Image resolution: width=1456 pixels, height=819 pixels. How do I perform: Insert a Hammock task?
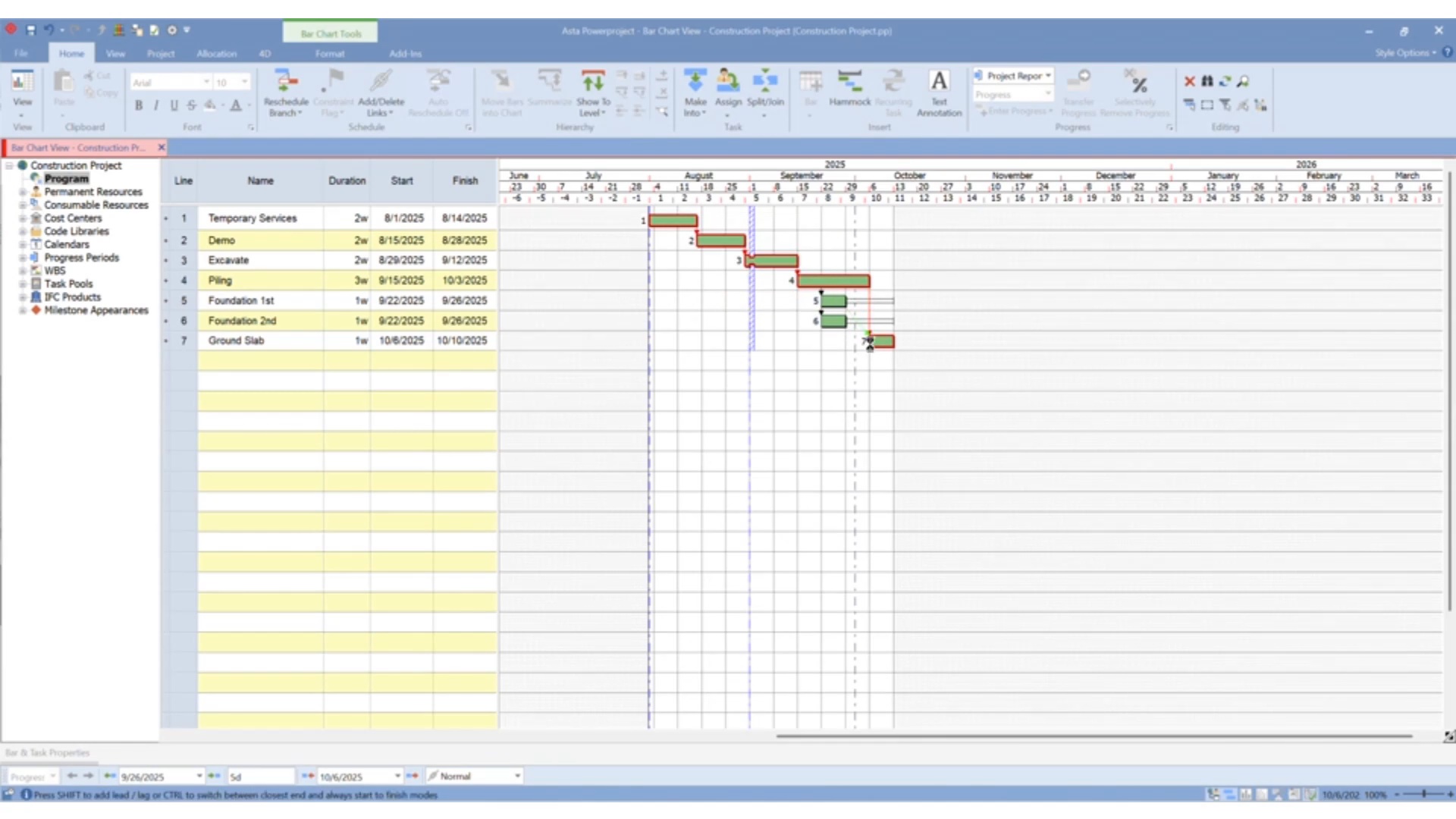point(849,82)
